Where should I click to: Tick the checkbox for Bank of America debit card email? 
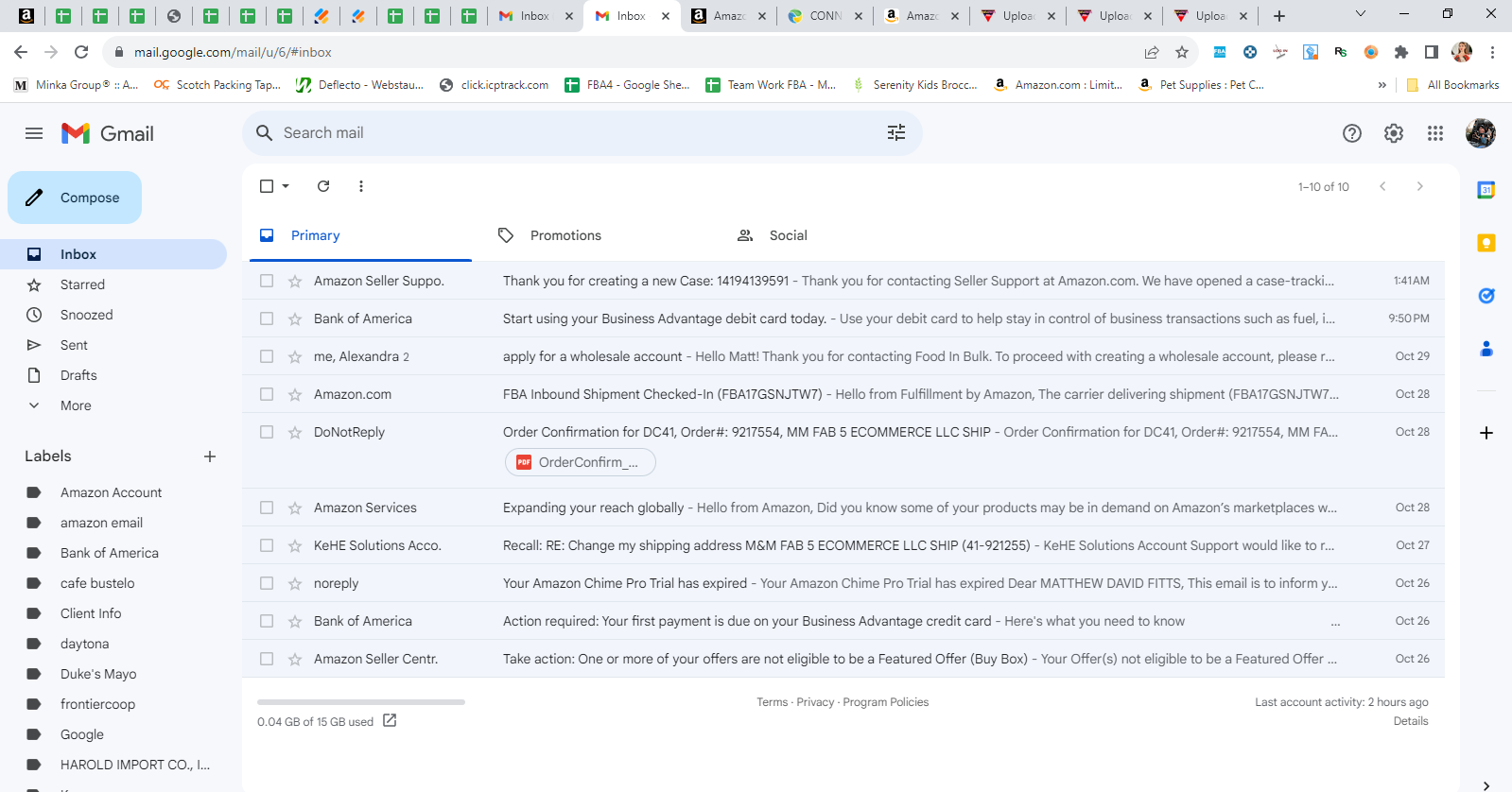pos(267,319)
